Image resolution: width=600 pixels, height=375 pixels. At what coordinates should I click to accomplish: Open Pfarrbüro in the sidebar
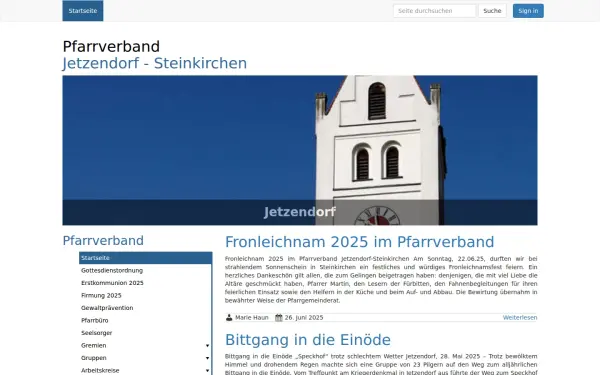pos(95,320)
